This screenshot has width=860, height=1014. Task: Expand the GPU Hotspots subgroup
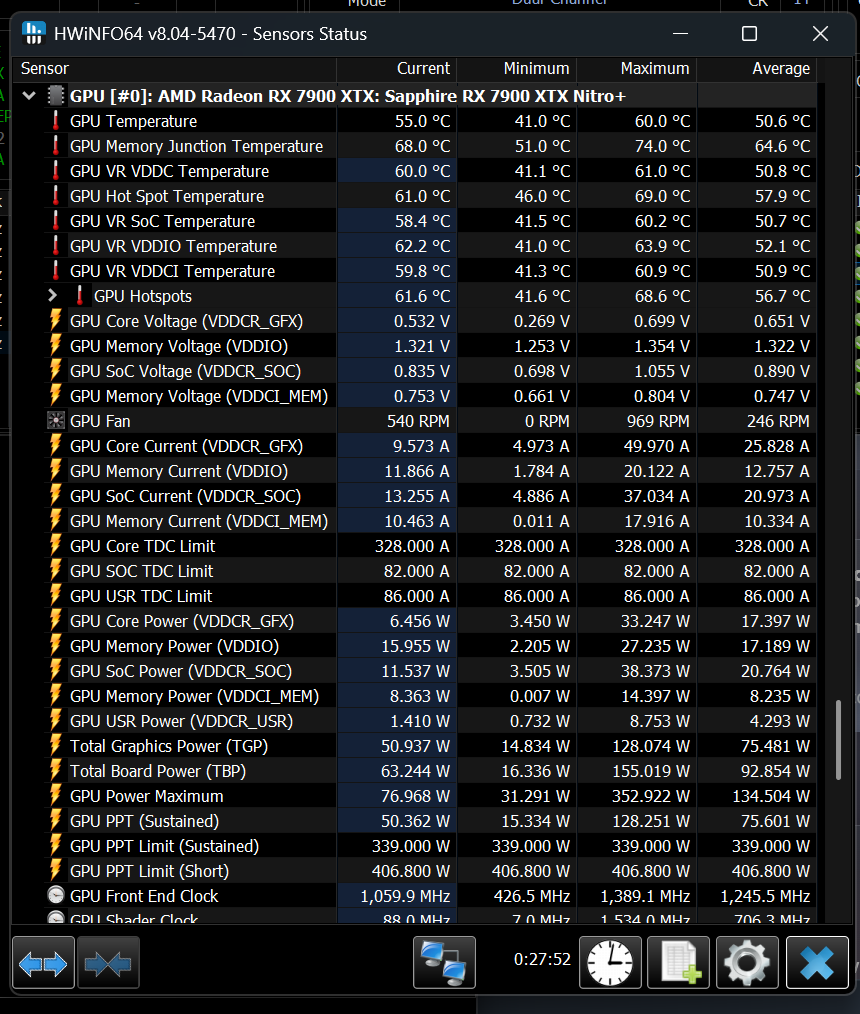(x=53, y=296)
